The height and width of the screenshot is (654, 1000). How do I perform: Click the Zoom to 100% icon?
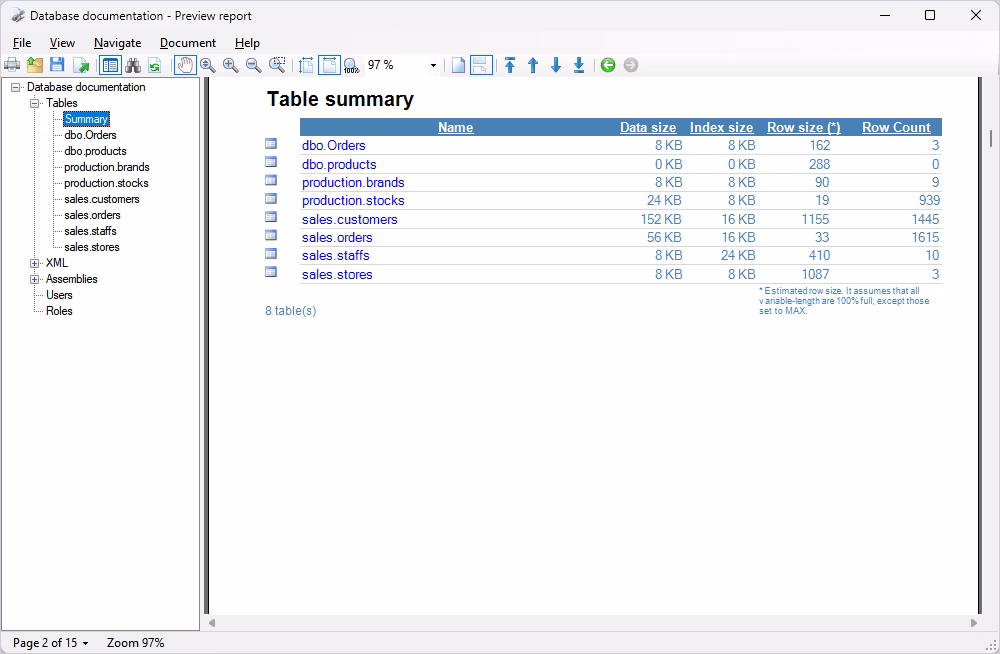351,65
